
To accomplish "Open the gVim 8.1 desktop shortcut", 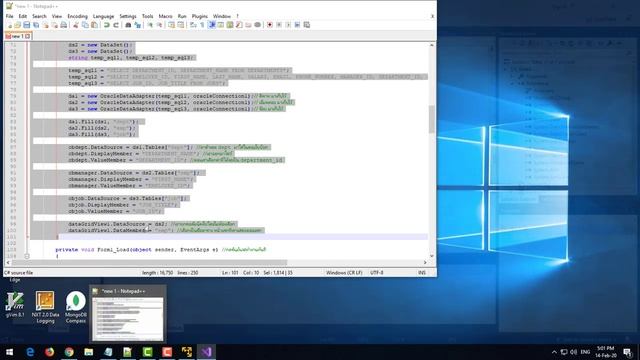I will pyautogui.click(x=15, y=305).
